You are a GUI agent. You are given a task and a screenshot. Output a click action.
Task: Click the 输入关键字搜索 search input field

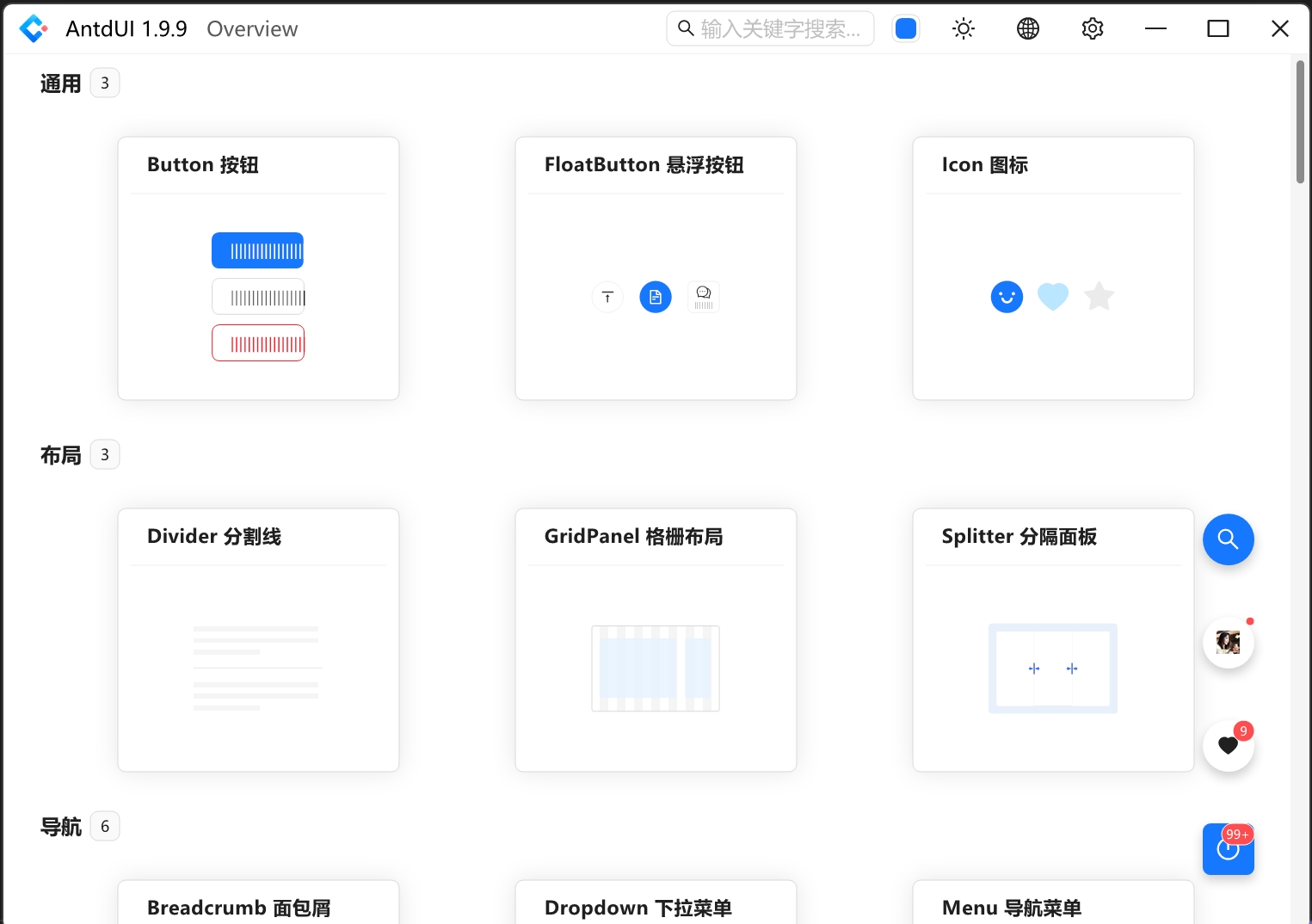(x=770, y=28)
